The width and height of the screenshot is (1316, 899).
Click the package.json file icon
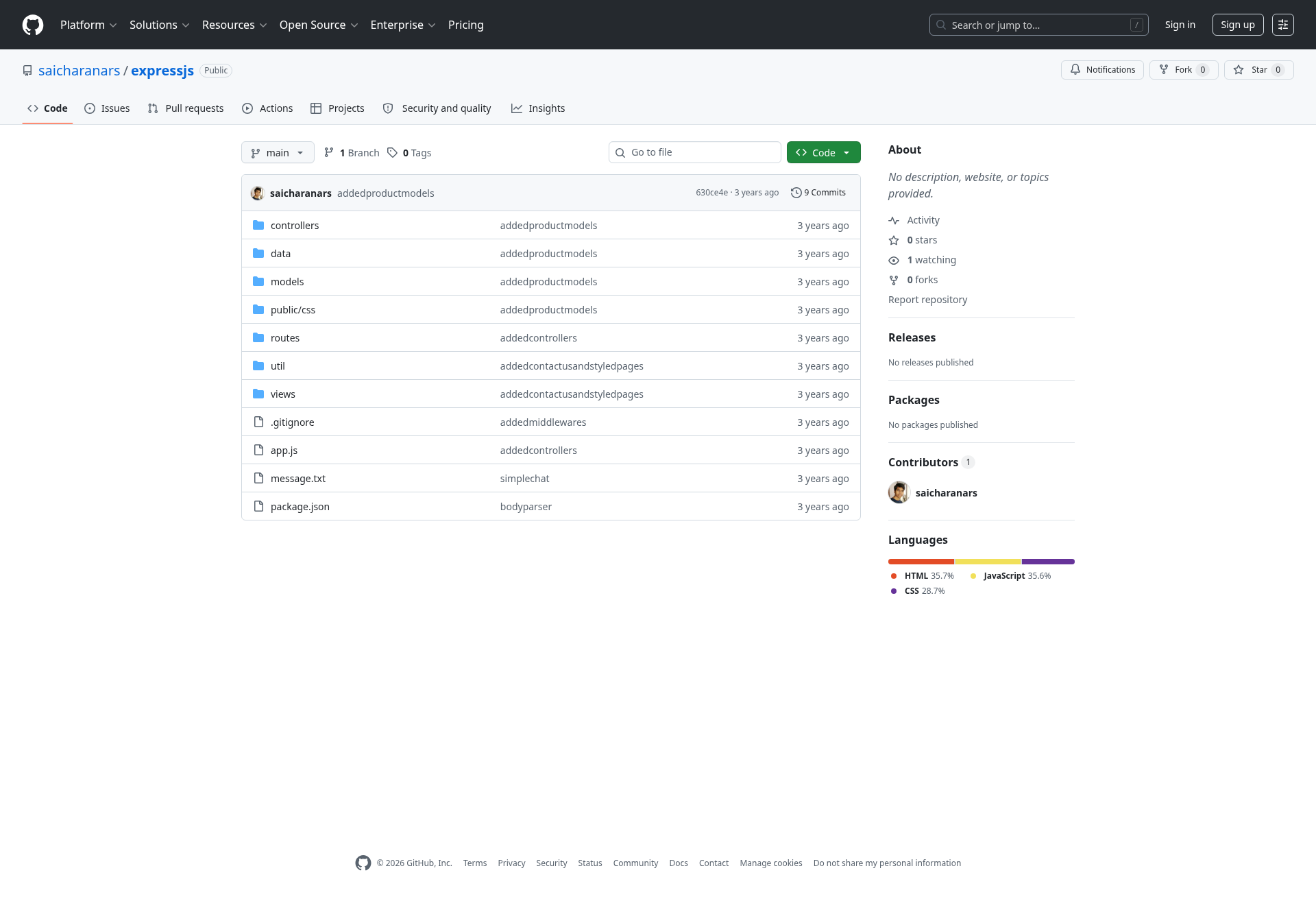click(x=258, y=506)
